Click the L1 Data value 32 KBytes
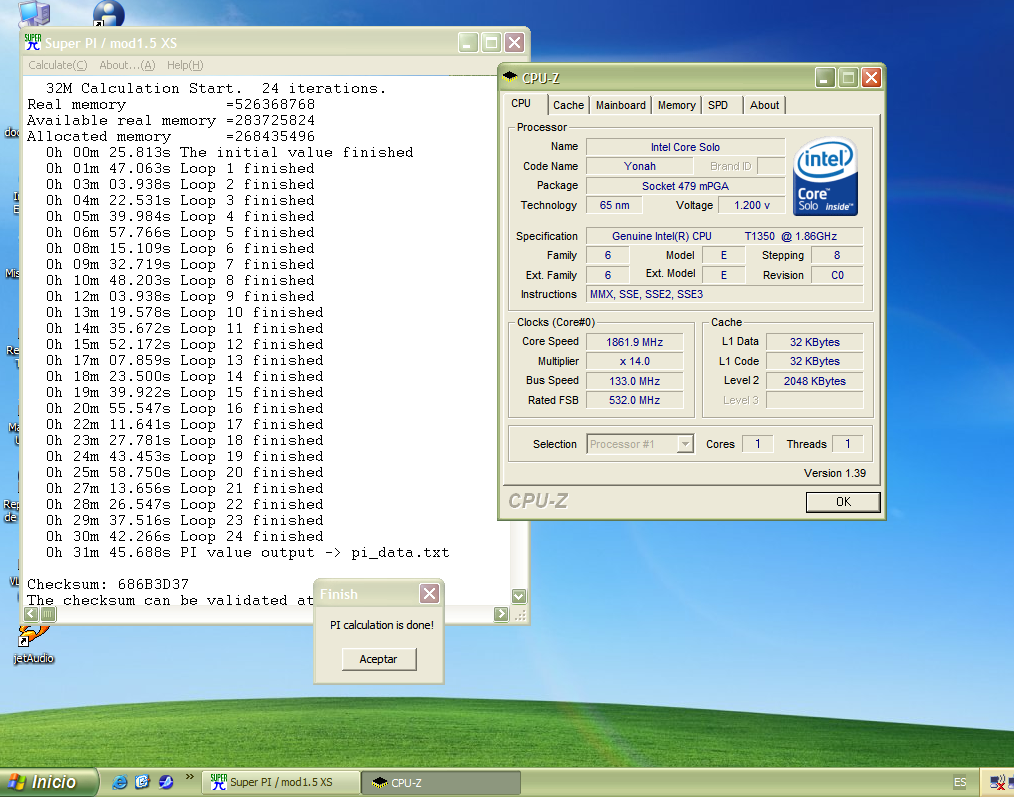 coord(815,342)
